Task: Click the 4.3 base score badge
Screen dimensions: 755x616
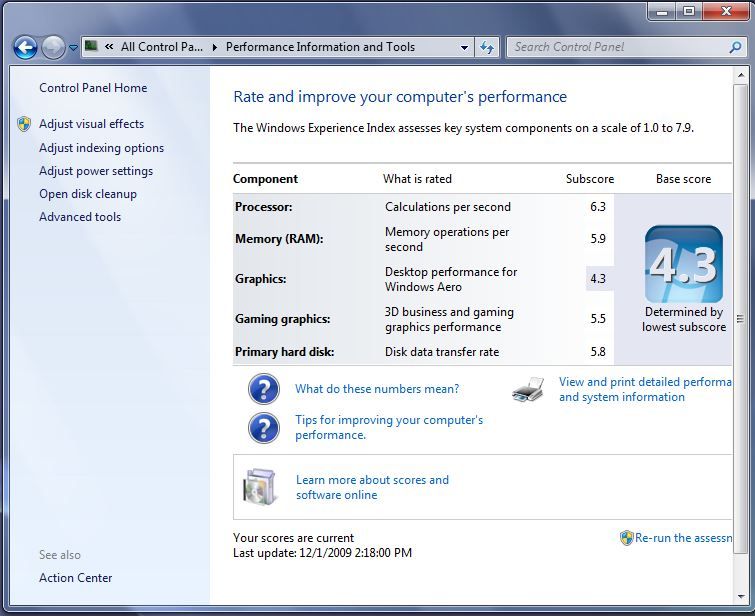Action: pyautogui.click(x=684, y=264)
